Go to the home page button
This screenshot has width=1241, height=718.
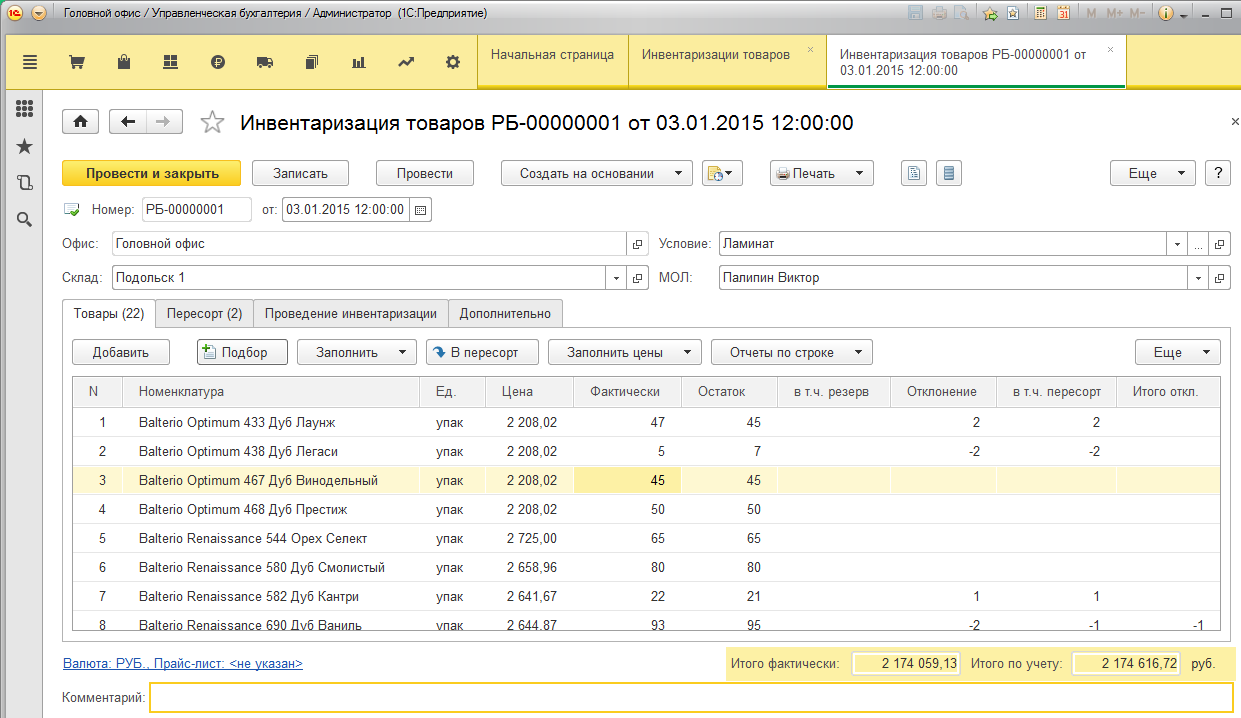pyautogui.click(x=80, y=122)
